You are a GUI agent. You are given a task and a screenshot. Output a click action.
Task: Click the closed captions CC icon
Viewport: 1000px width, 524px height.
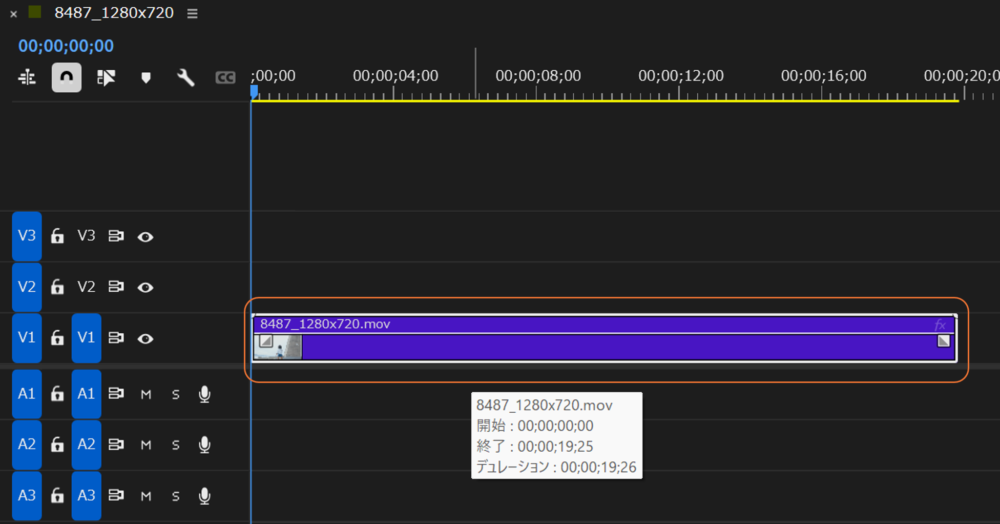(225, 78)
